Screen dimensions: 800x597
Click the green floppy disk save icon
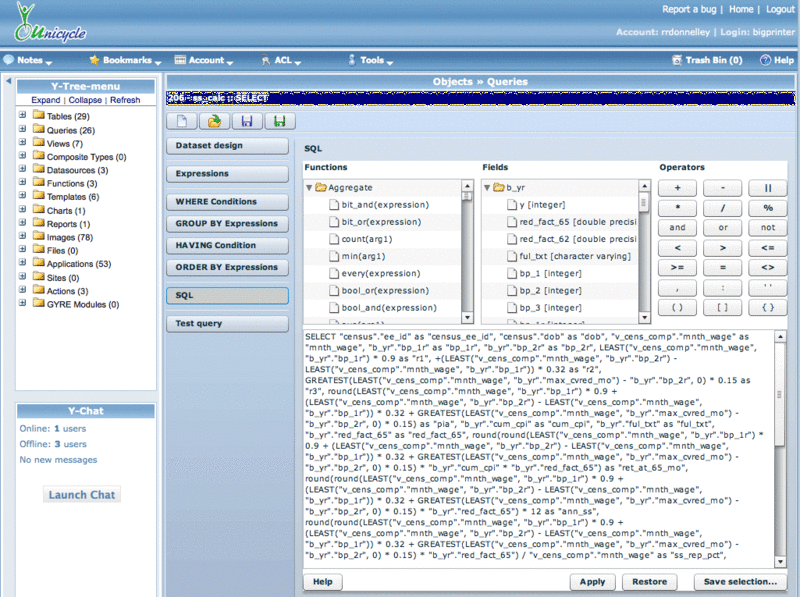coord(278,121)
